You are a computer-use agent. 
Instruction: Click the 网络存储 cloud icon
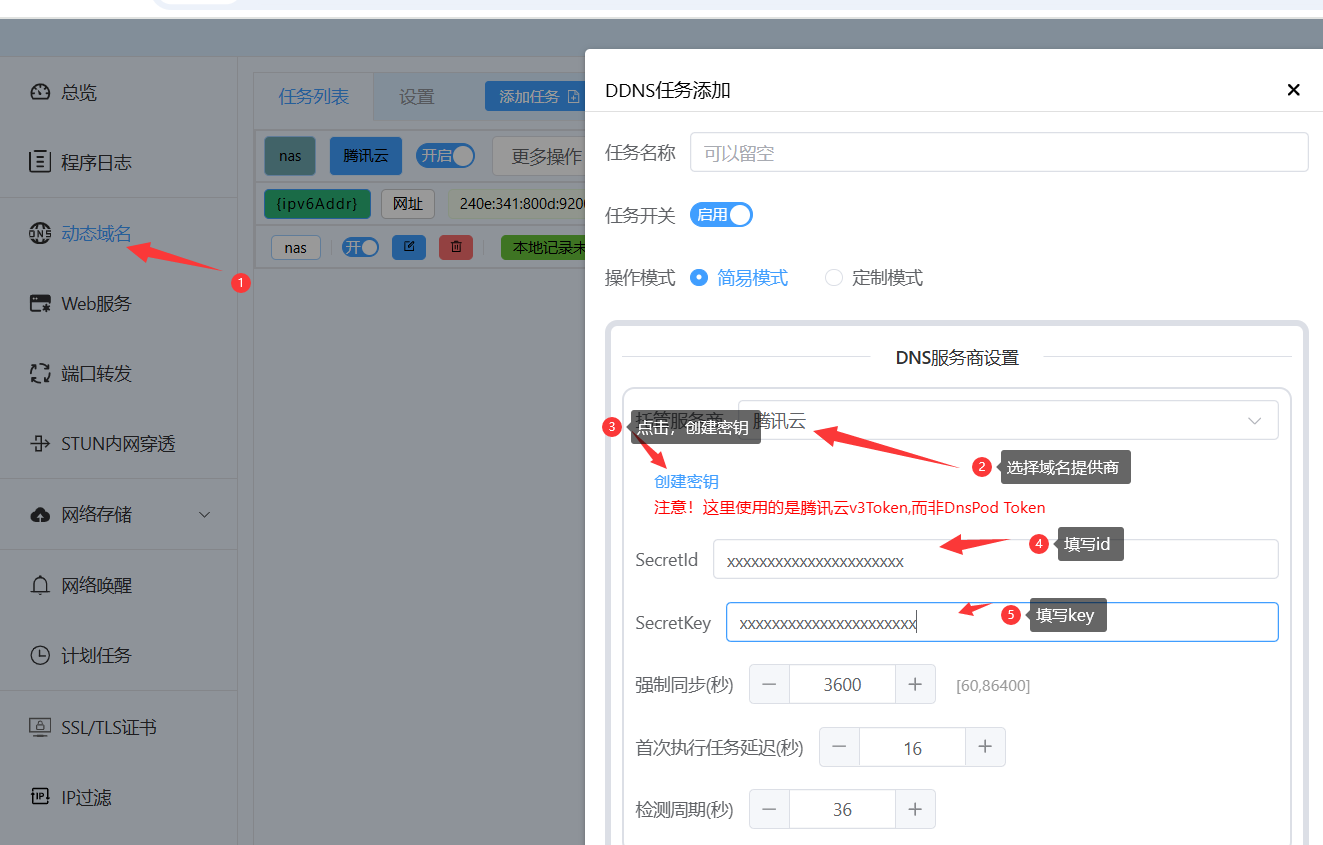pyautogui.click(x=40, y=514)
